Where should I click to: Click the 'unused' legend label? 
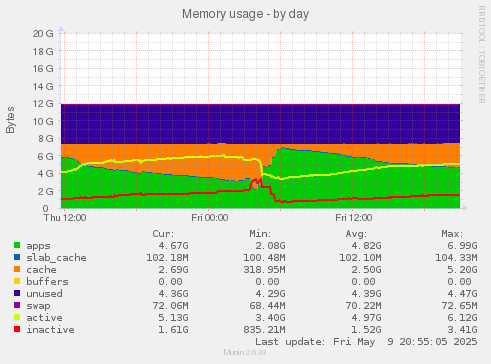click(x=44, y=294)
